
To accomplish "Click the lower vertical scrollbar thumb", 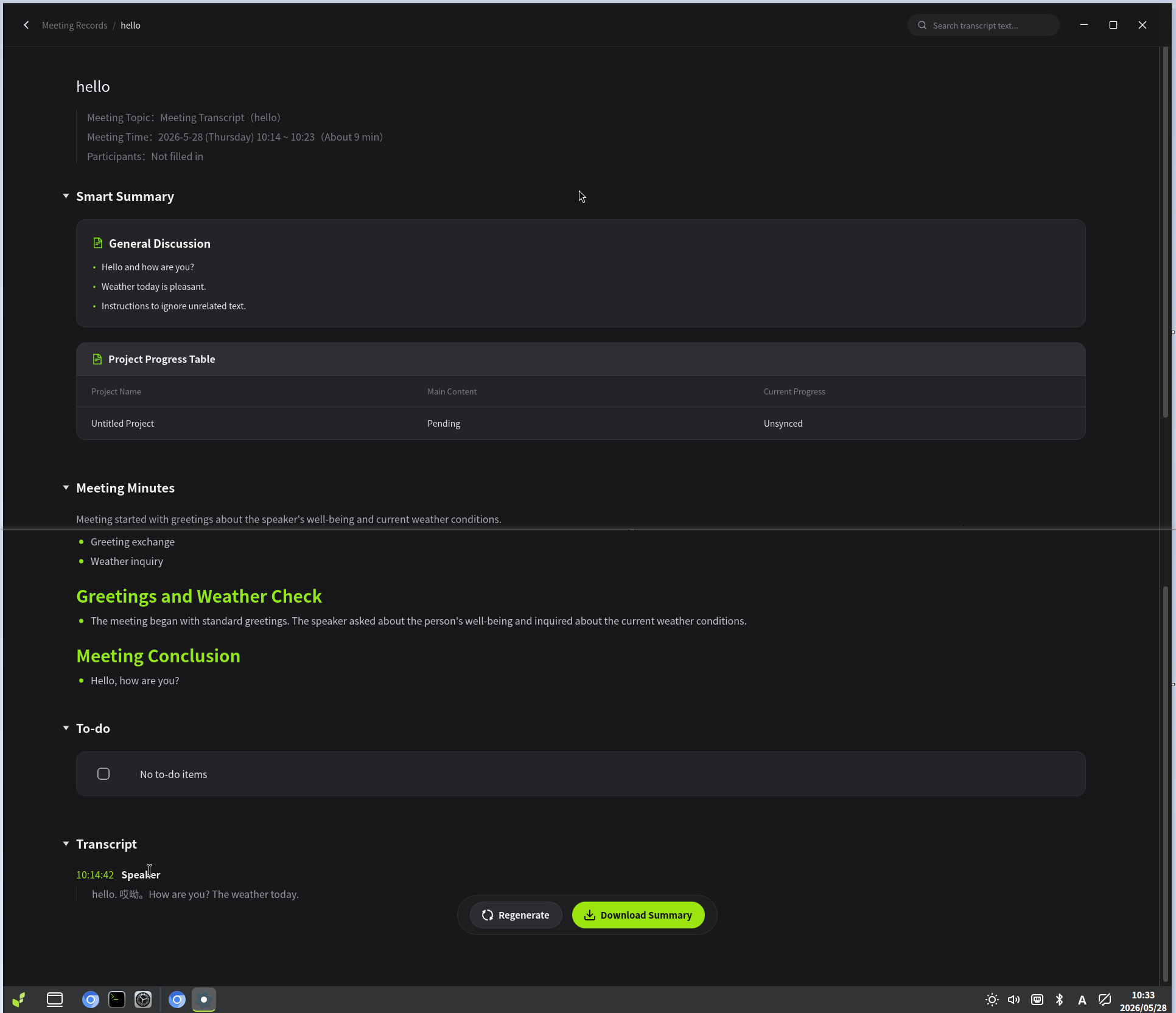I will pyautogui.click(x=1166, y=783).
